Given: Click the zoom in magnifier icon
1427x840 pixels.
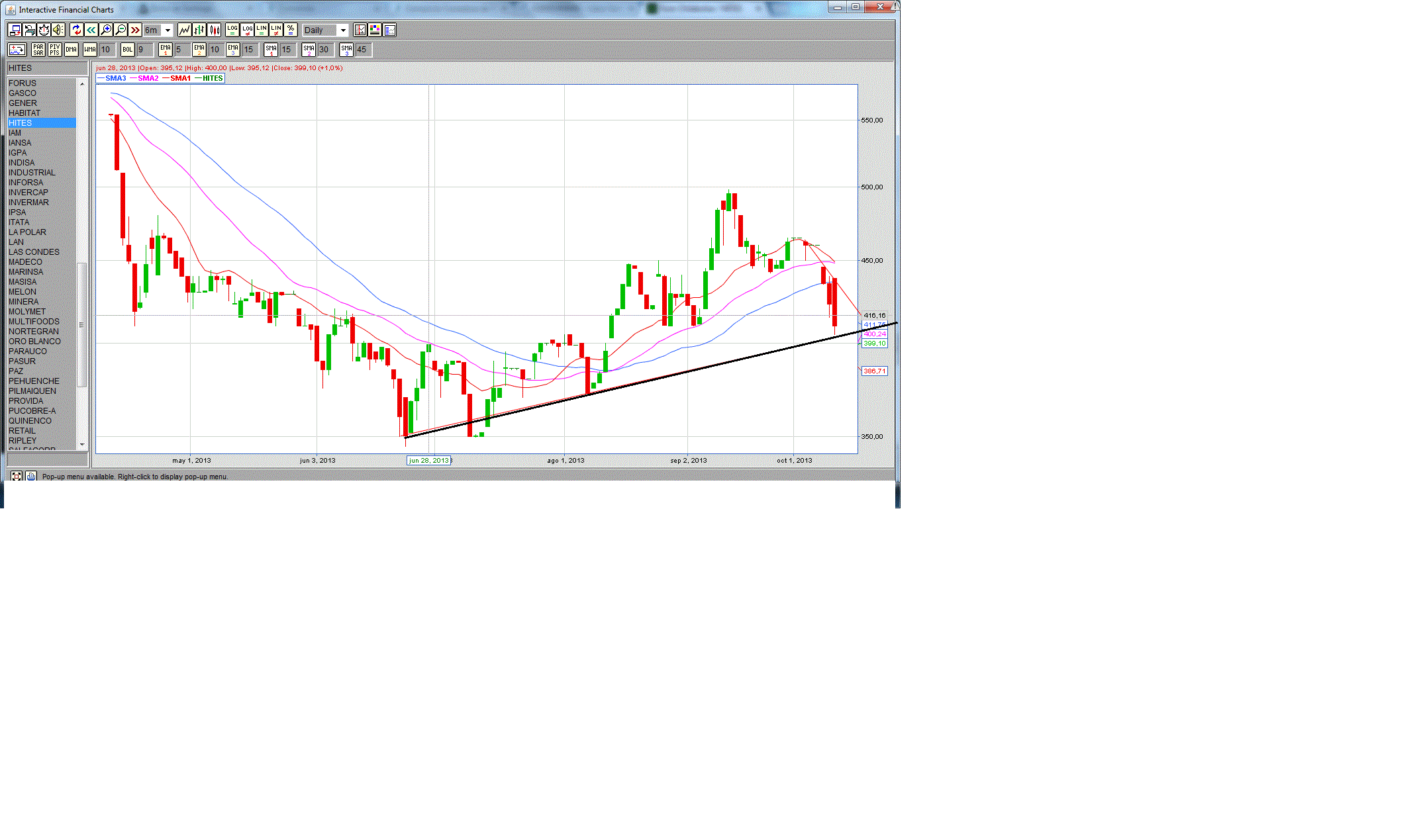Looking at the screenshot, I should pos(106,30).
